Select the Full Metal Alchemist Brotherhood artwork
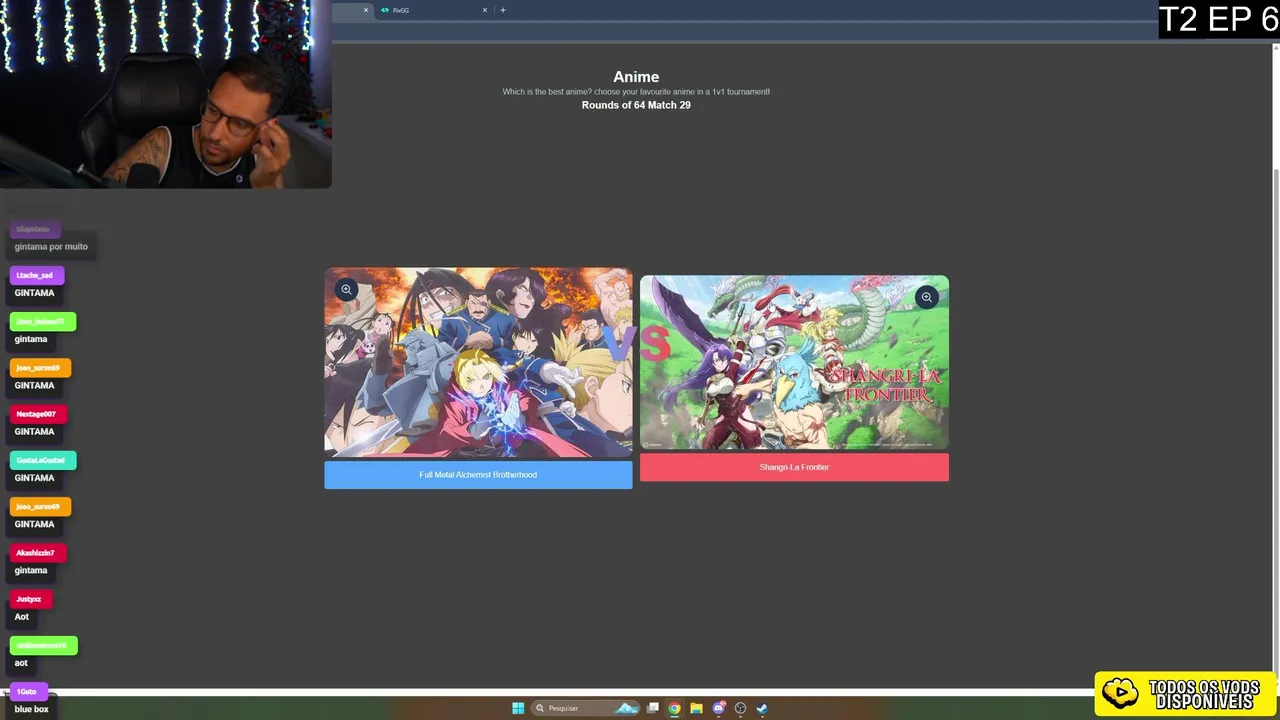The height and width of the screenshot is (720, 1280). pos(478,362)
